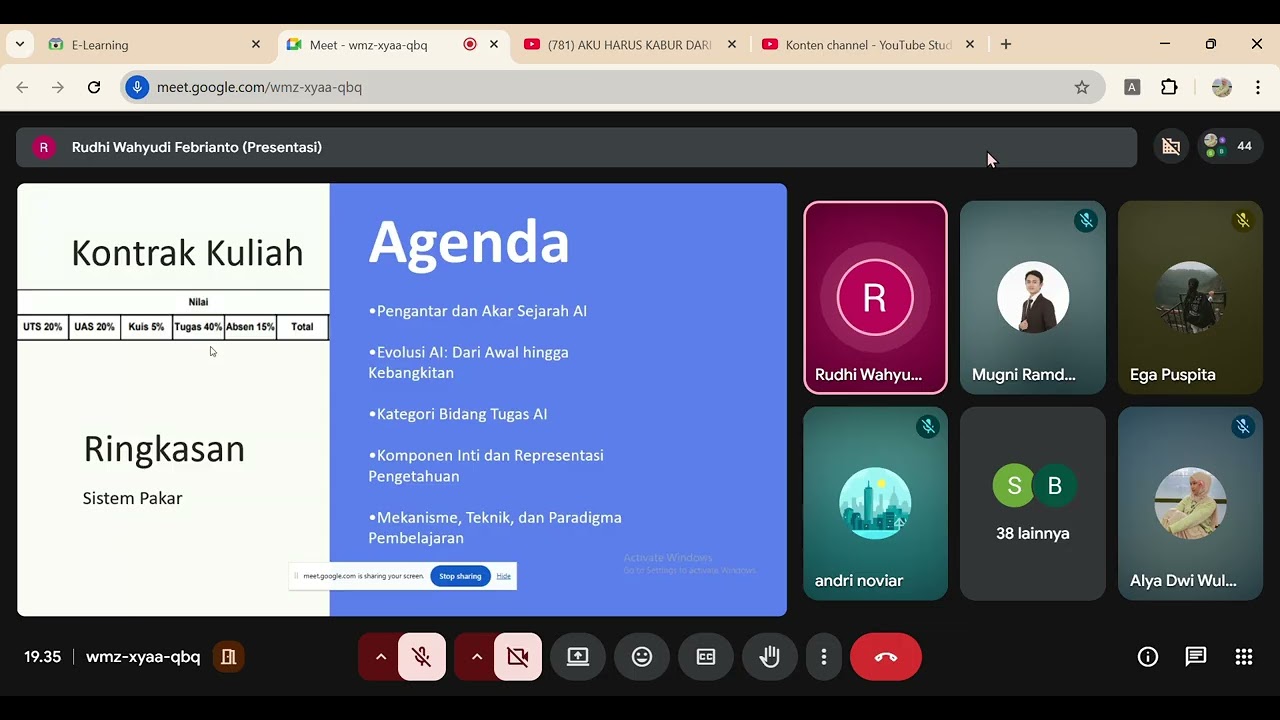Screen dimensions: 1280x720
Task: Close the AKU HARUS KABUR tab
Action: [x=732, y=45]
